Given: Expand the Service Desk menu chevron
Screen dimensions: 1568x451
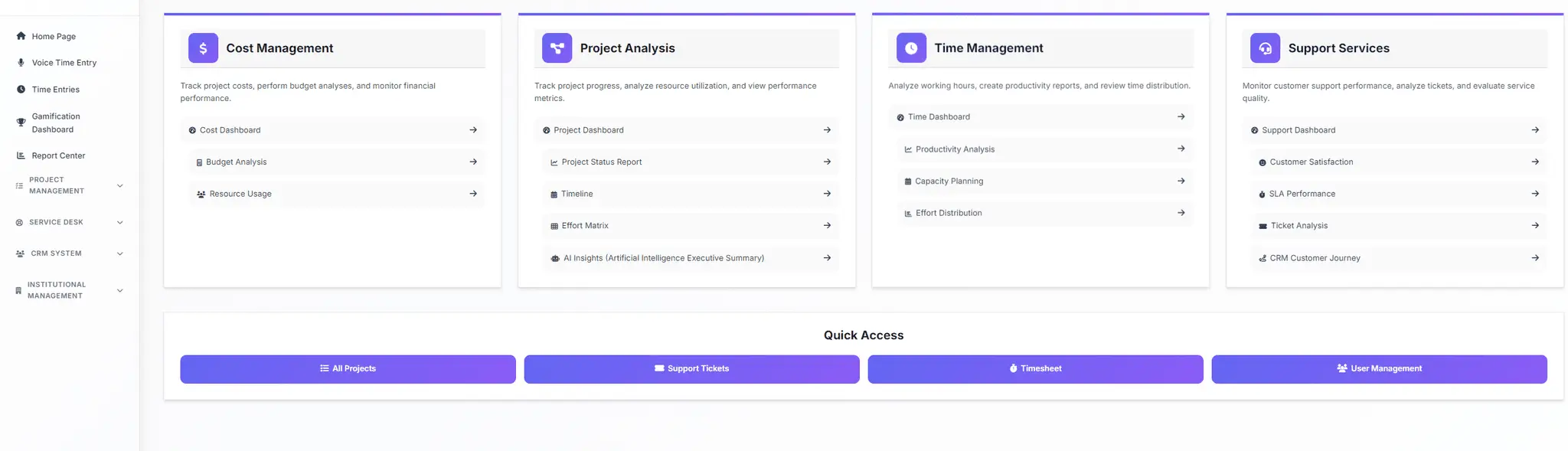Looking at the screenshot, I should (x=119, y=223).
